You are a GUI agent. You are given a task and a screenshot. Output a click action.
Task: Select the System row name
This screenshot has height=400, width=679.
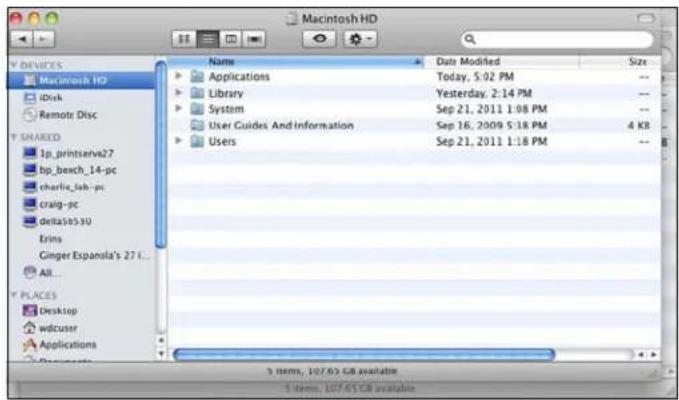point(226,109)
